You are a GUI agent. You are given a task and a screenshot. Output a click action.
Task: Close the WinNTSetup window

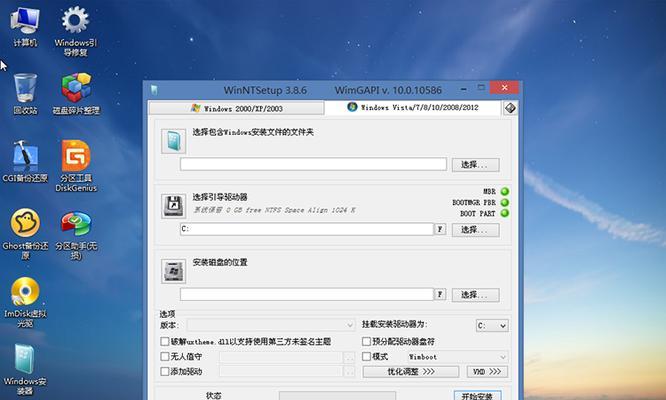point(504,87)
